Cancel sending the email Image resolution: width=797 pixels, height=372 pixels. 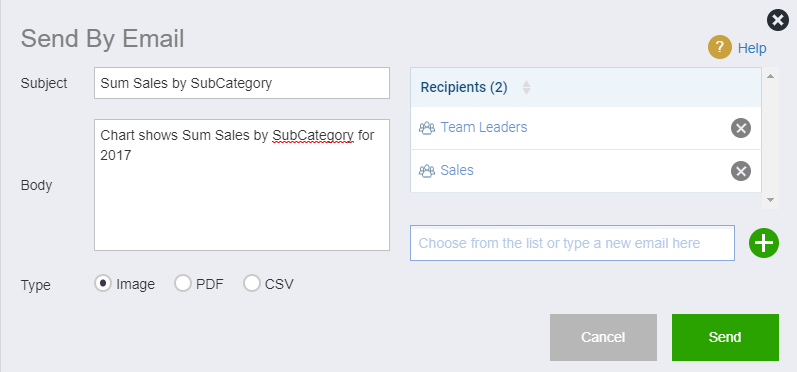point(603,337)
